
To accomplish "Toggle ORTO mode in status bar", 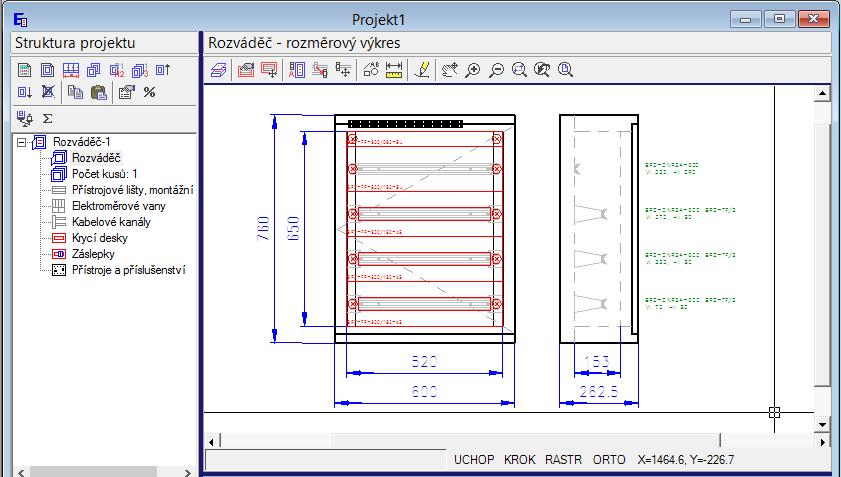I will [x=609, y=460].
